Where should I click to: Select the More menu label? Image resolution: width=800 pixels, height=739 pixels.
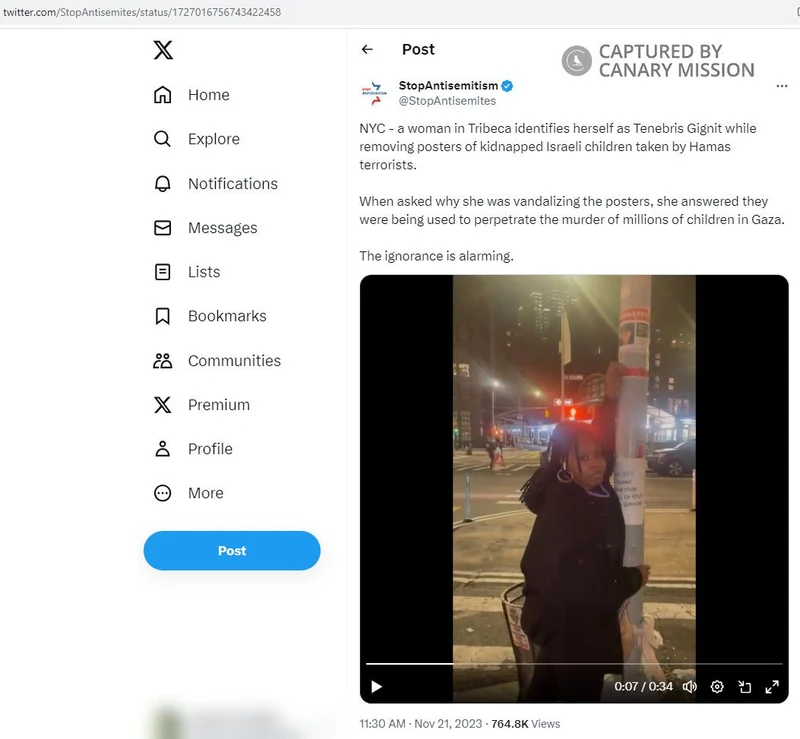click(206, 493)
